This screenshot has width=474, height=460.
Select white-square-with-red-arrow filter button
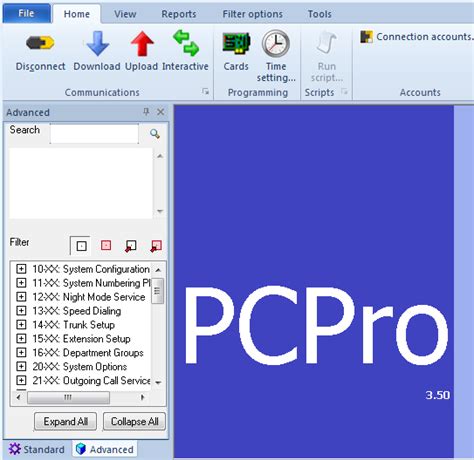click(x=130, y=246)
